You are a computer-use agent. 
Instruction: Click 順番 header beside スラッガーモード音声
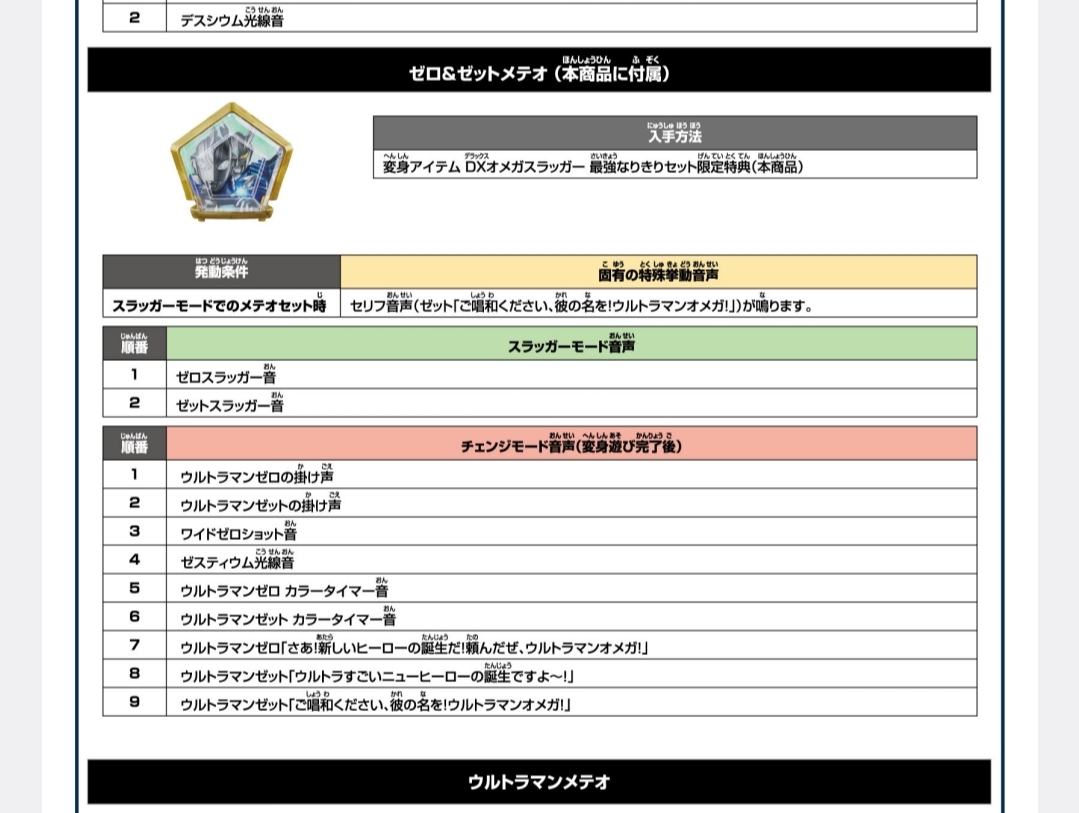[x=134, y=344]
